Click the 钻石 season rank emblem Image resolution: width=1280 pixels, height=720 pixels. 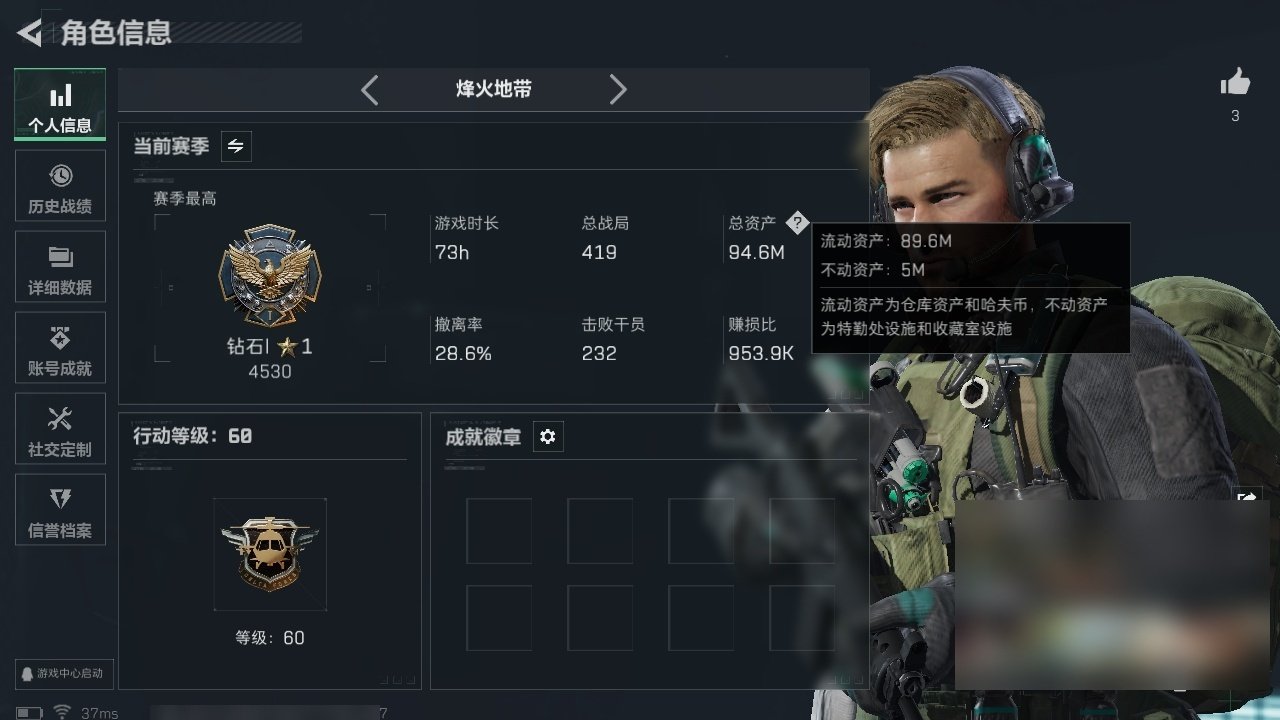click(x=270, y=276)
